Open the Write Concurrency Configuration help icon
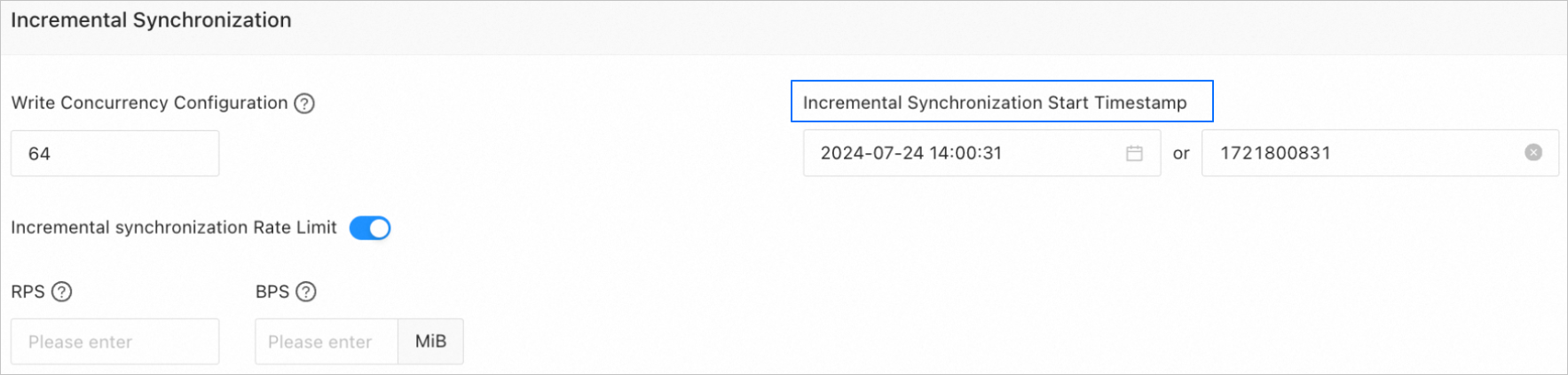Screen dimensions: 1568x375 (304, 104)
